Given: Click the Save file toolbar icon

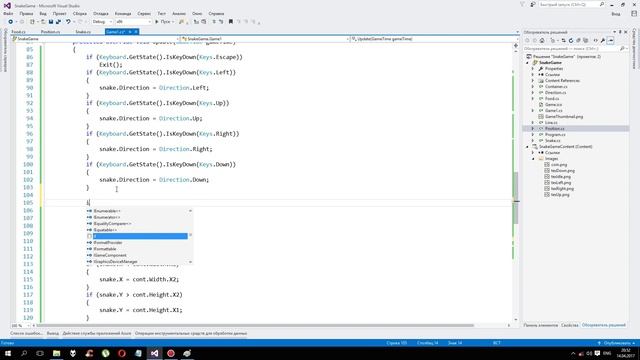Looking at the screenshot, I should click(x=51, y=22).
